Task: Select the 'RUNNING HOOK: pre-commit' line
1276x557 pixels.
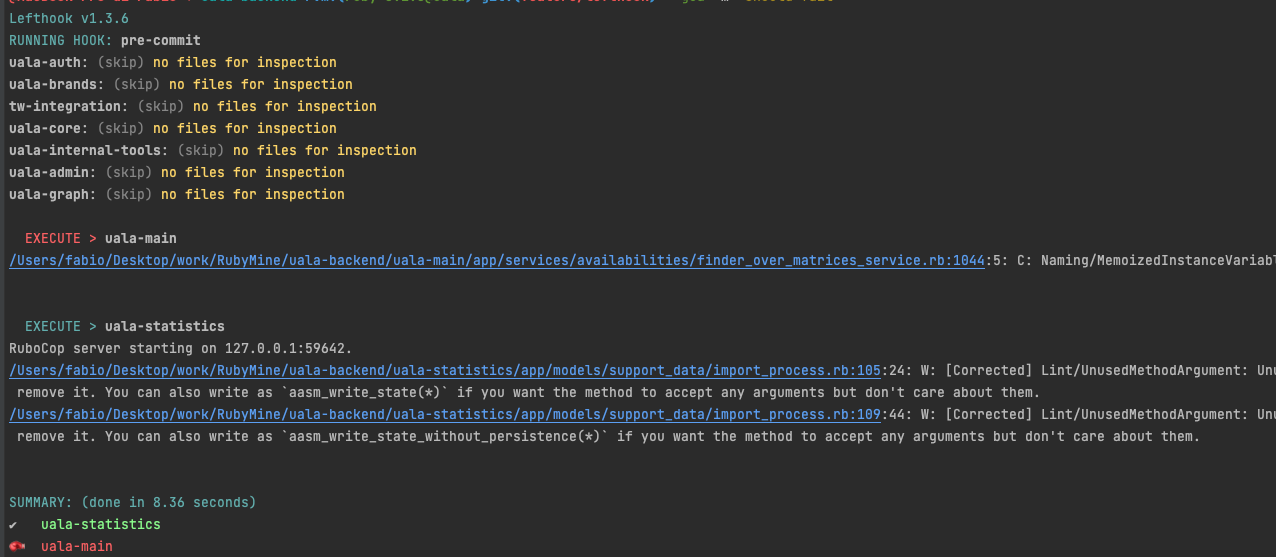Action: (105, 40)
